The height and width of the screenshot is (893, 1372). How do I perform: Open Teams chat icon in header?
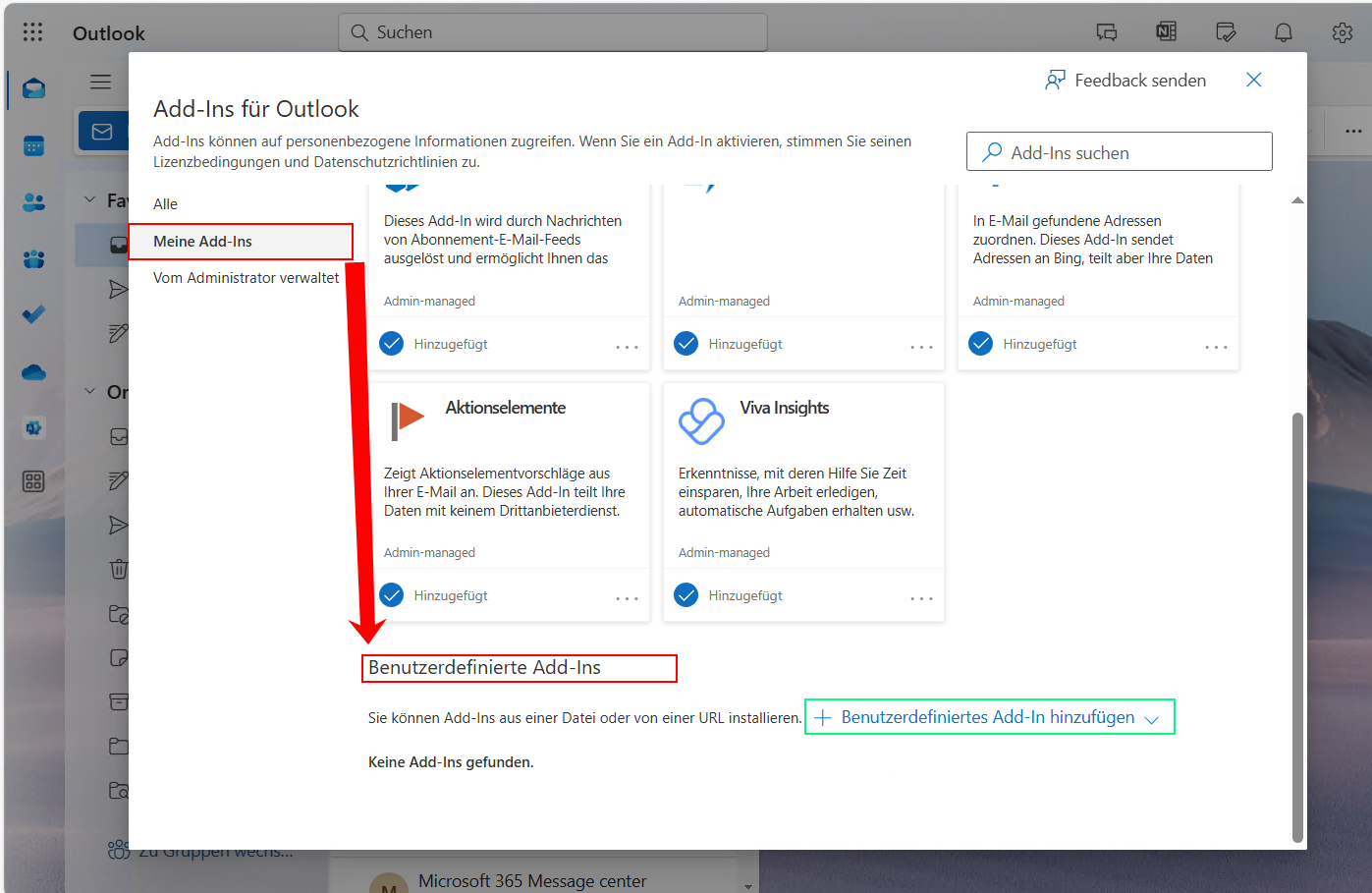[x=1107, y=32]
